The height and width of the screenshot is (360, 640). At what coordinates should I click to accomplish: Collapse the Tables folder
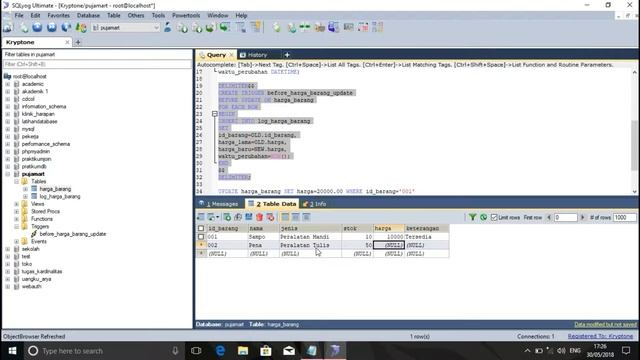click(x=17, y=181)
